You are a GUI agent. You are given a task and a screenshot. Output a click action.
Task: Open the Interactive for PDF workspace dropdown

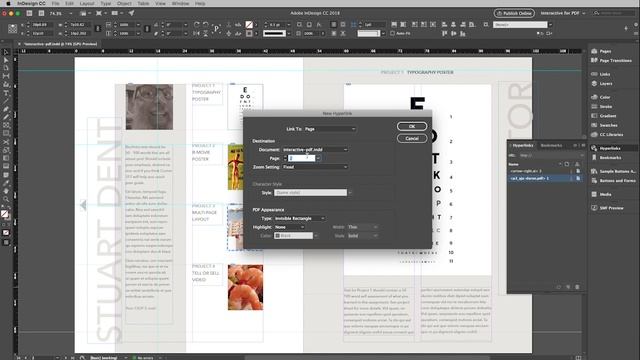[563, 13]
